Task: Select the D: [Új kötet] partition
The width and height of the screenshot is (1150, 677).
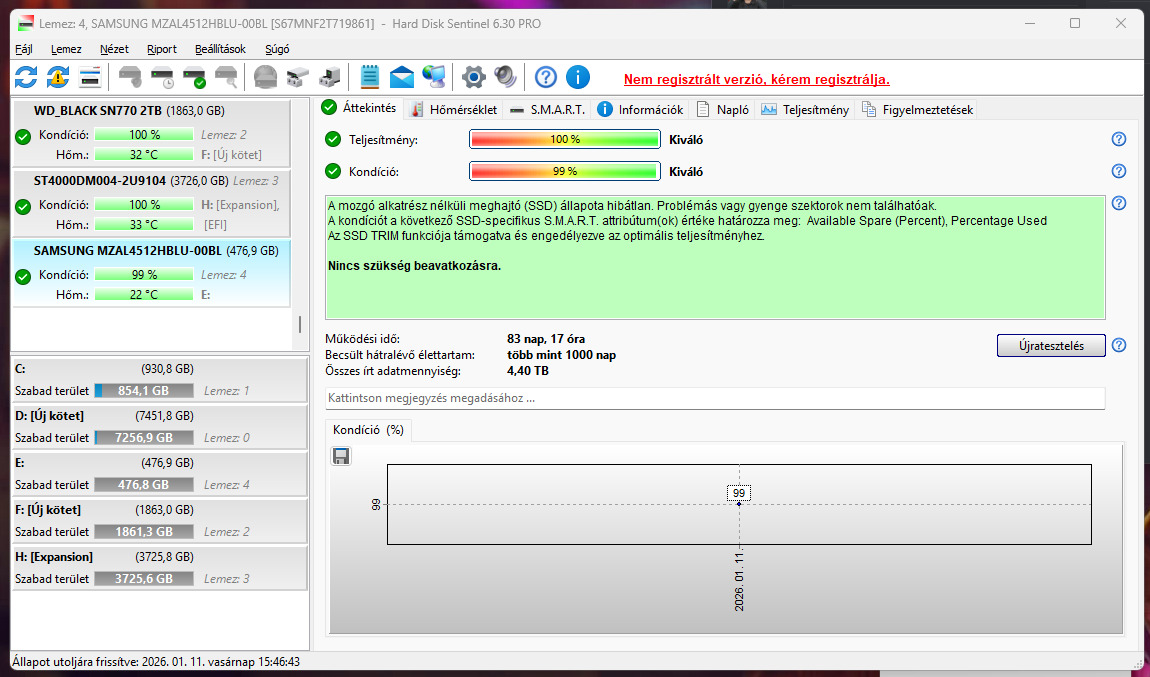Action: tap(160, 426)
